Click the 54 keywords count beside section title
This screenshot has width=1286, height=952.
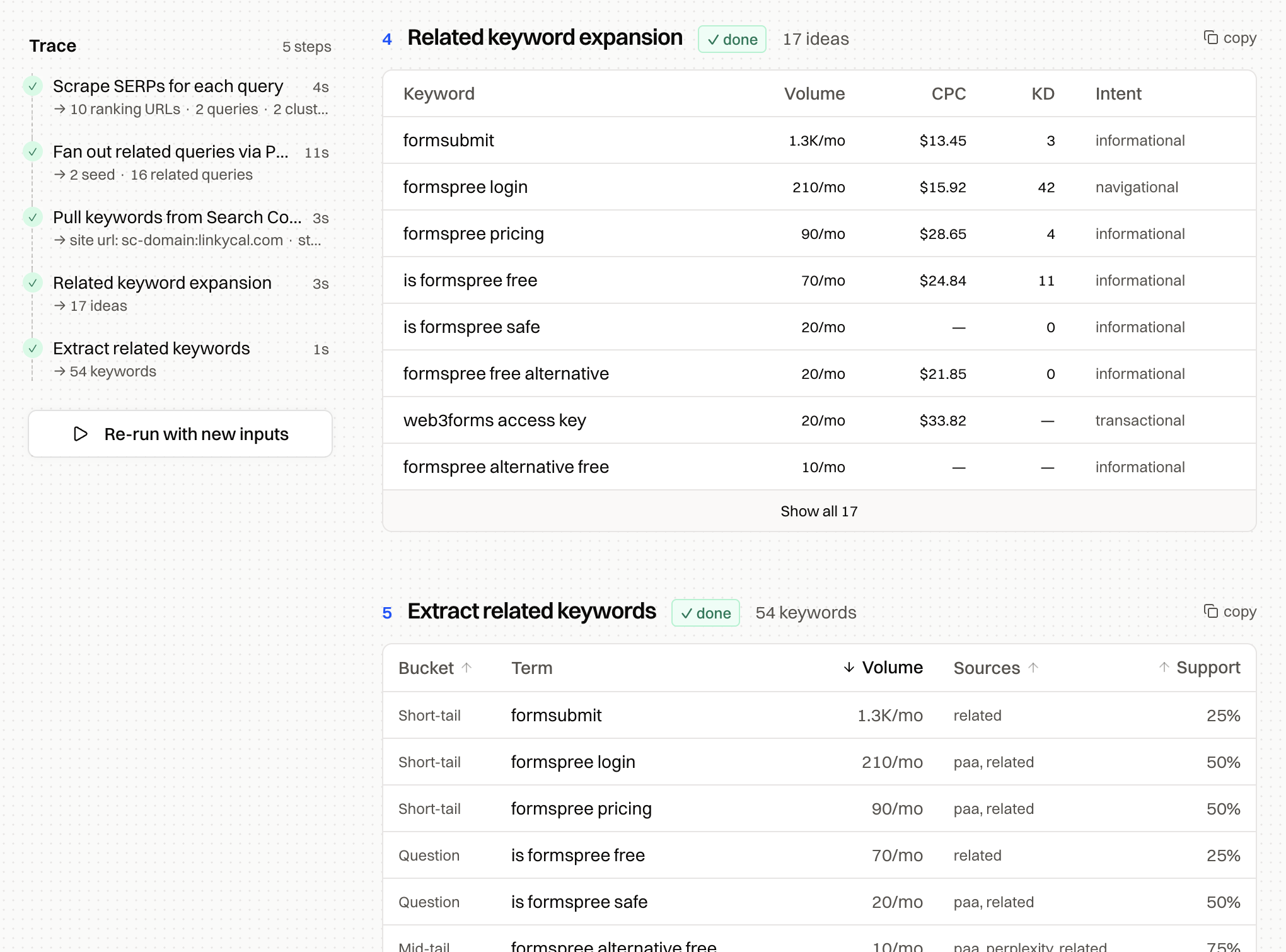click(x=806, y=613)
